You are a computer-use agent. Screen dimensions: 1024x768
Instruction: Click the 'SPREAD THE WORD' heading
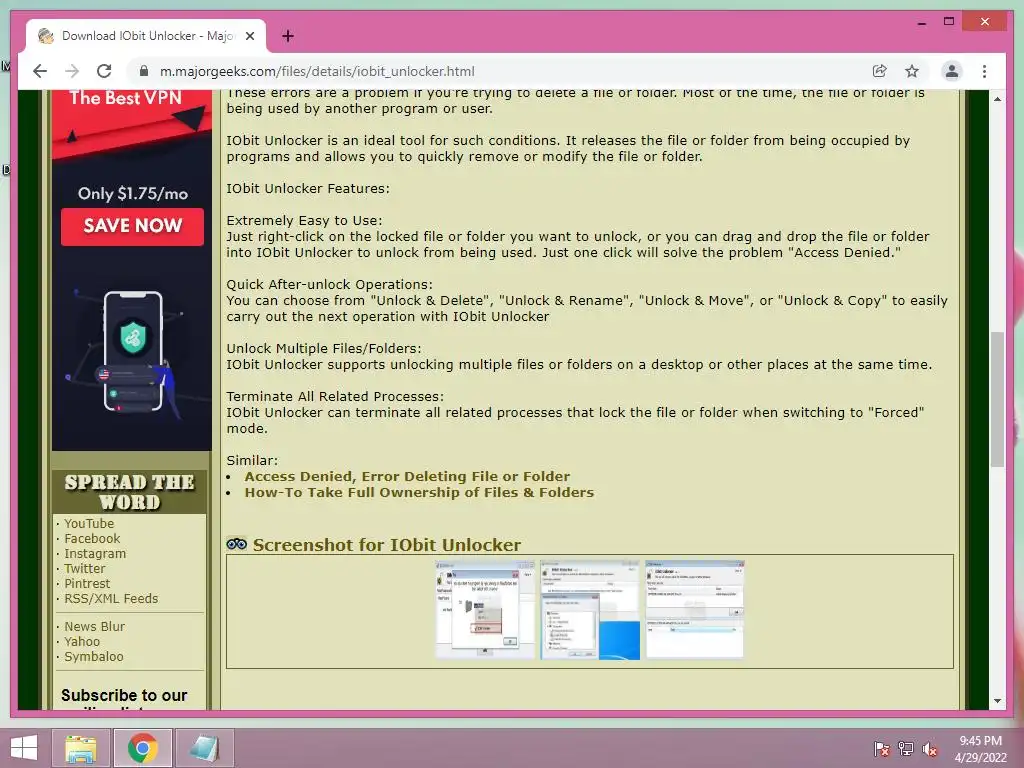click(x=130, y=492)
